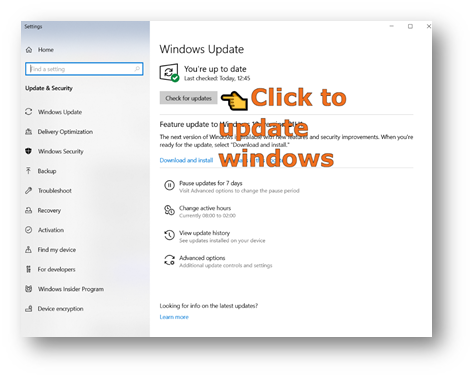Viewport: 474px width, 379px height.
Task: Select Windows Update in sidebar
Action: pos(60,112)
